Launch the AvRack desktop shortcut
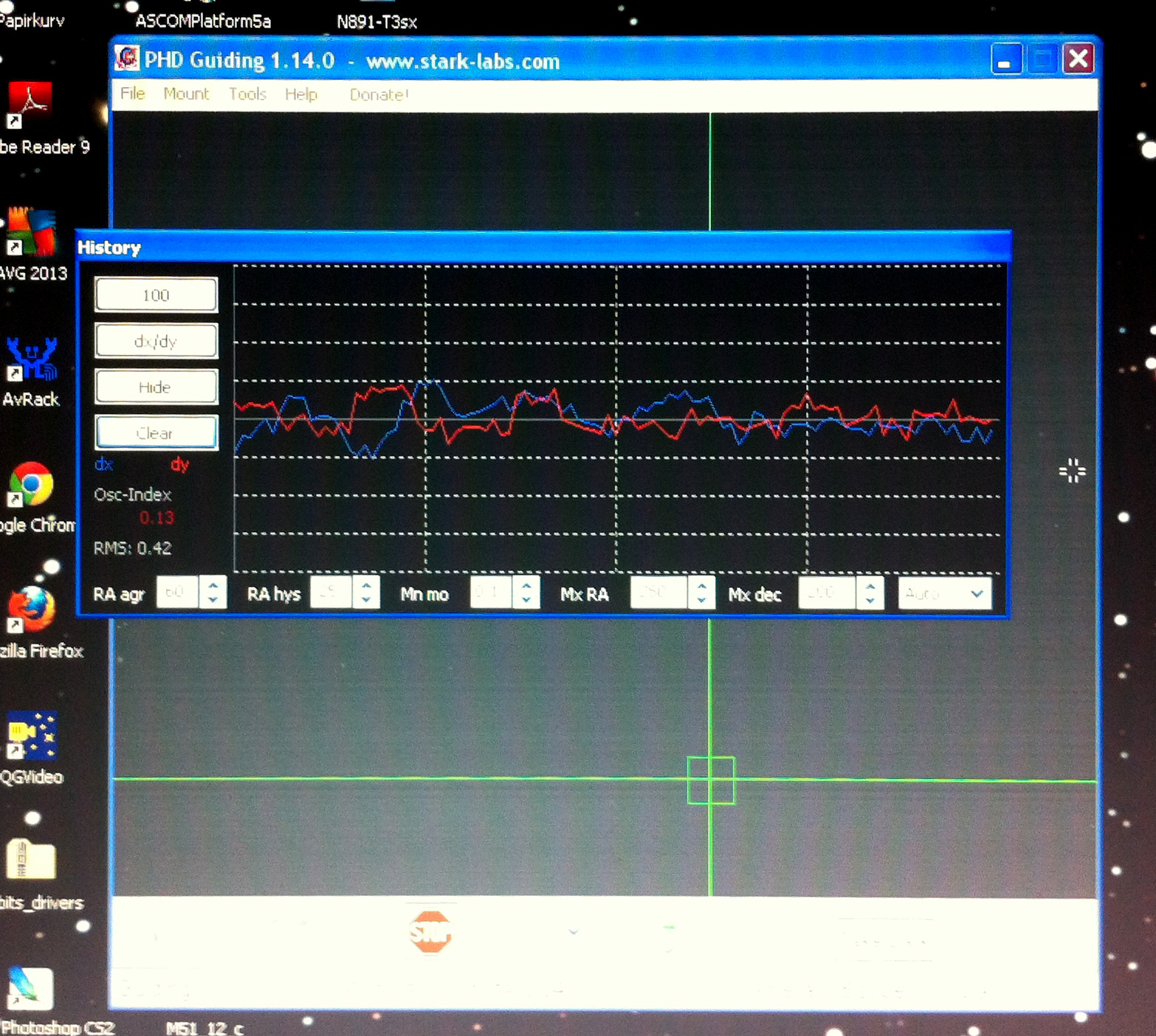This screenshot has height=1036, width=1156. [32, 359]
